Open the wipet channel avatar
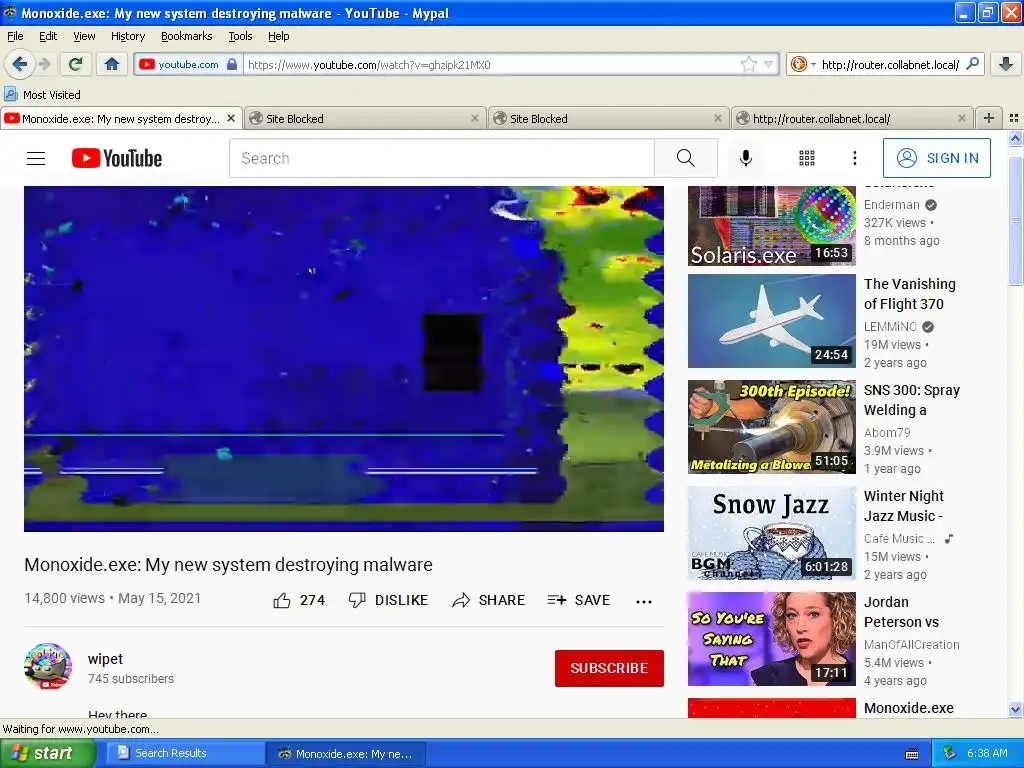The image size is (1024, 768). point(48,667)
